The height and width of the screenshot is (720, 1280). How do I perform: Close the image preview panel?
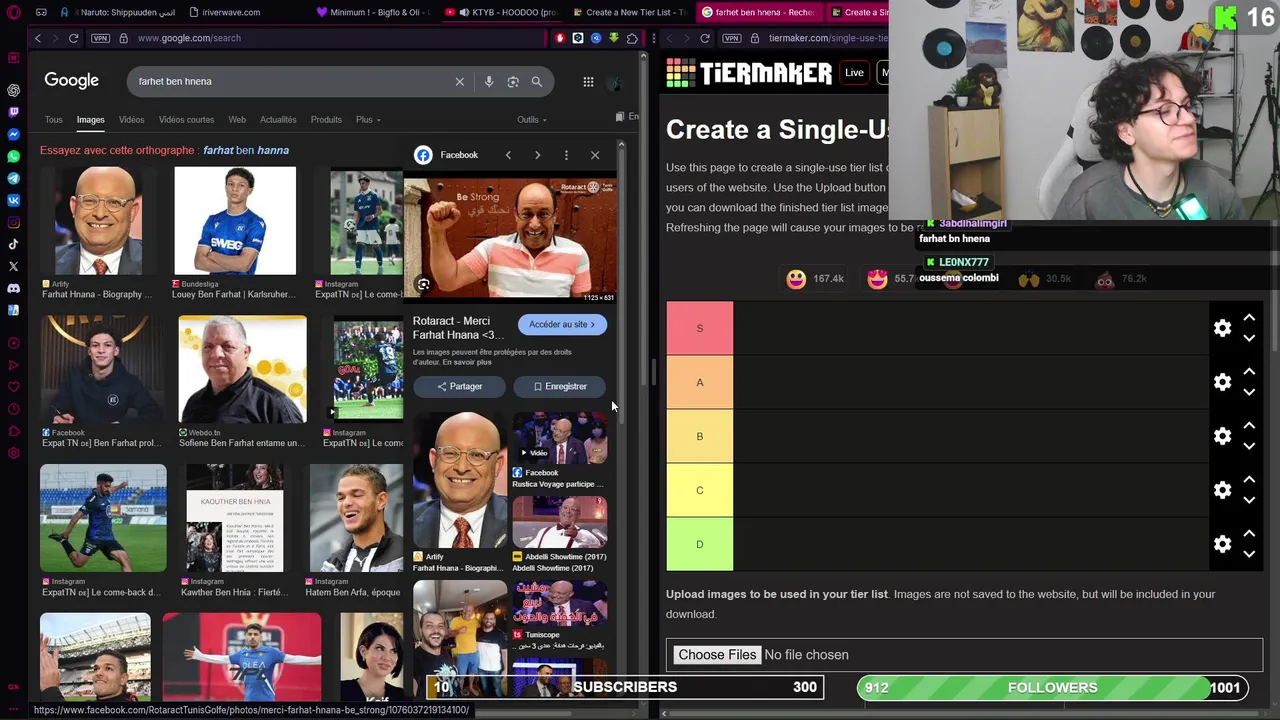point(595,155)
